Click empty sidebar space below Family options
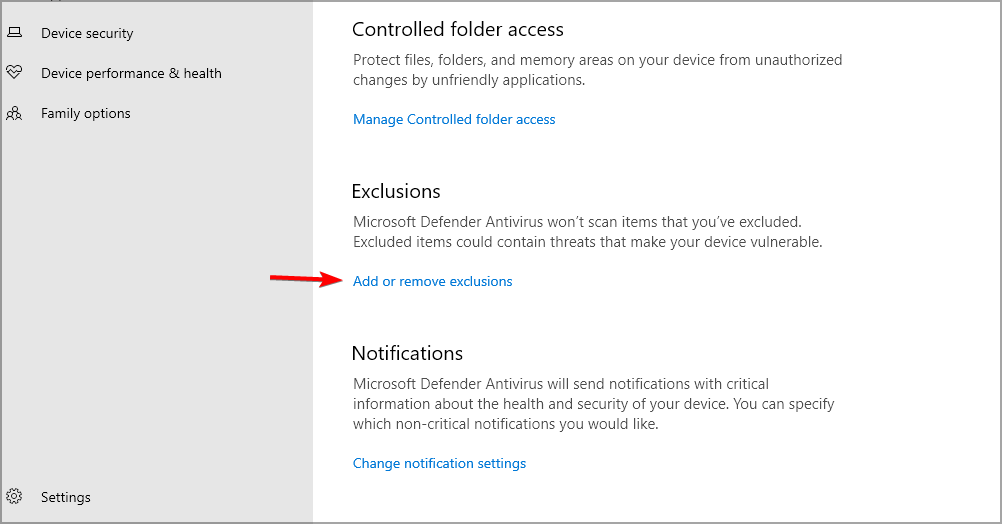The image size is (1002, 524). (x=156, y=300)
